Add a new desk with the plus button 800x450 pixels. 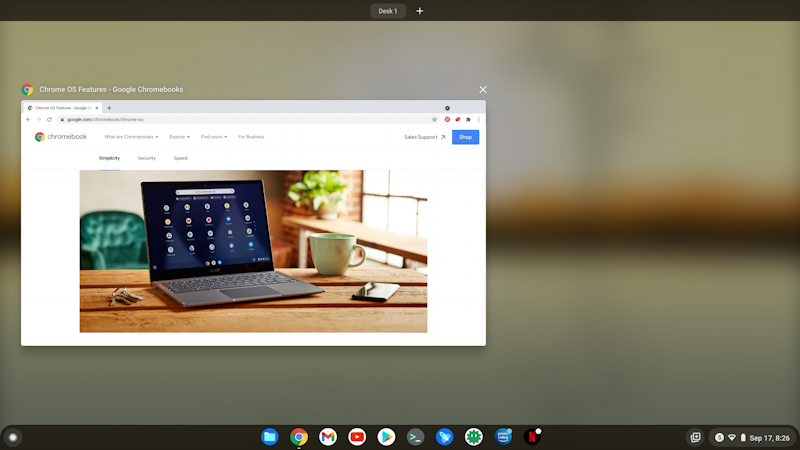(419, 11)
